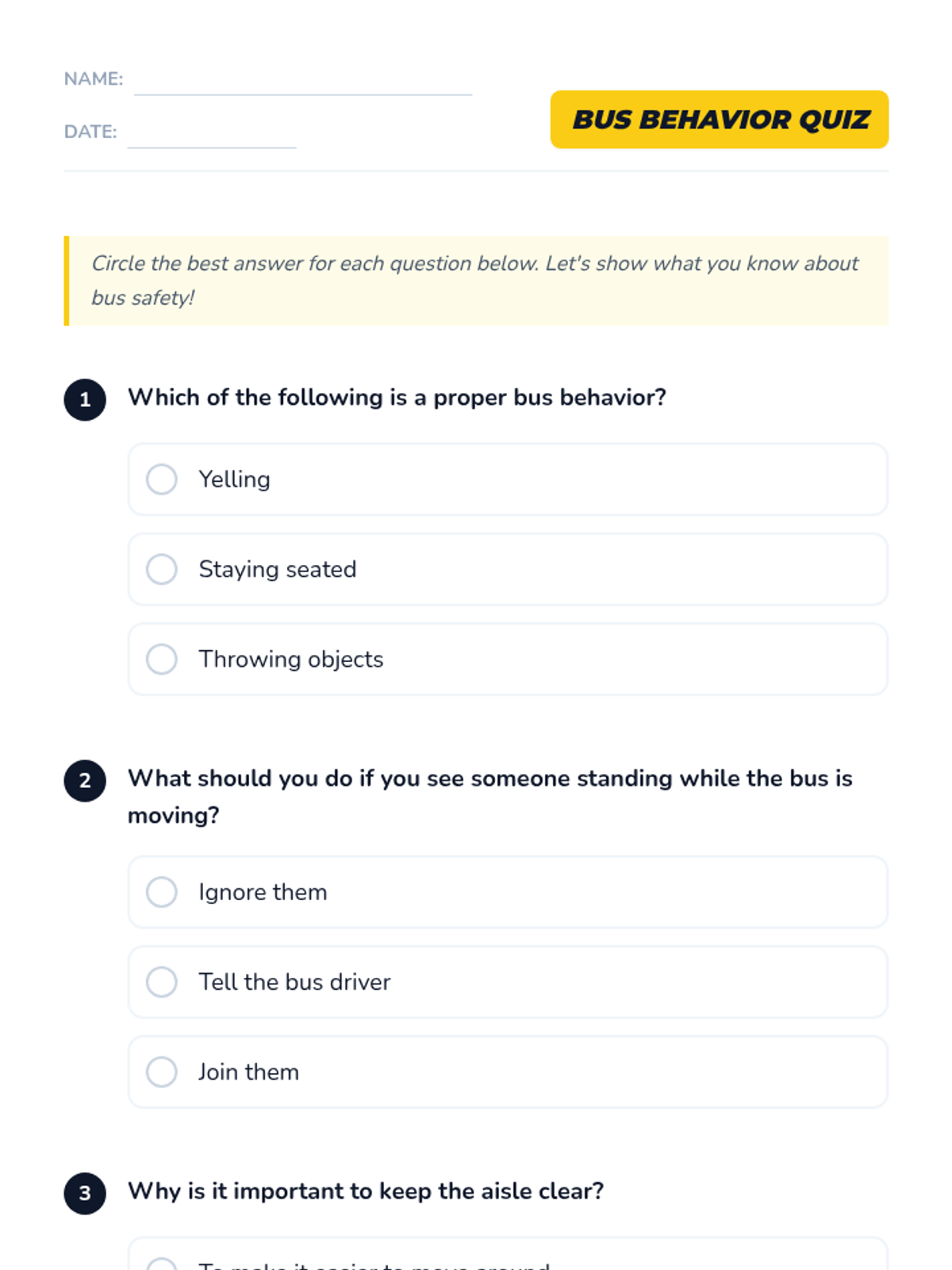Click the circle-the-best-answer instructions box

pos(476,280)
